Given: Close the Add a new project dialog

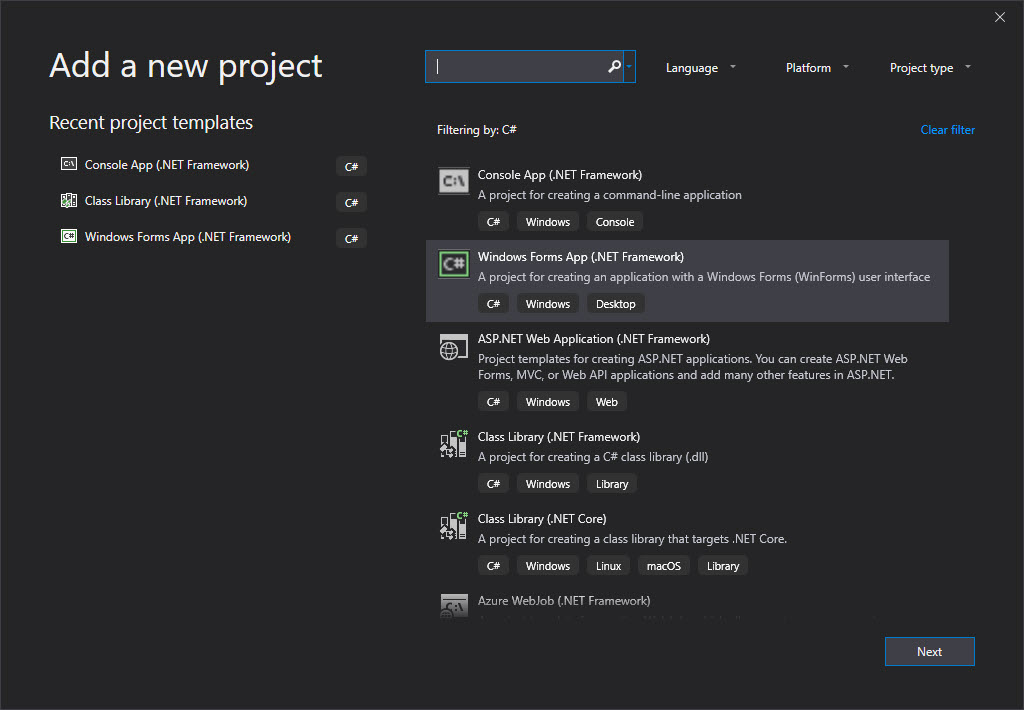Looking at the screenshot, I should coord(1000,17).
